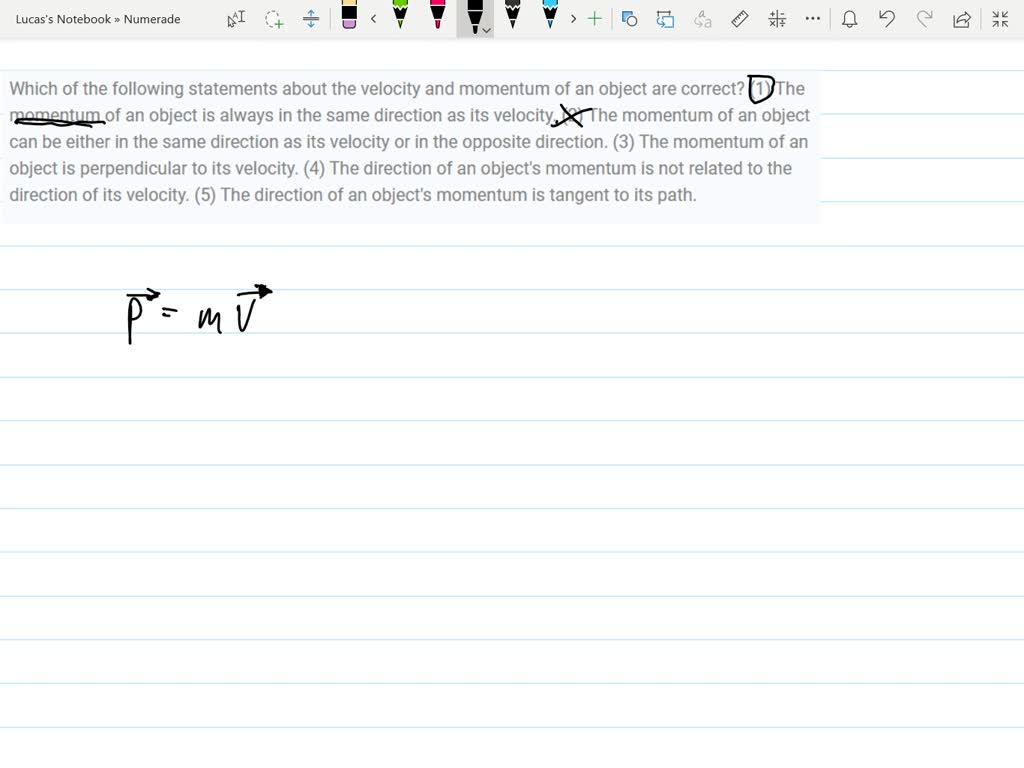Select the blue pen

click(x=551, y=18)
